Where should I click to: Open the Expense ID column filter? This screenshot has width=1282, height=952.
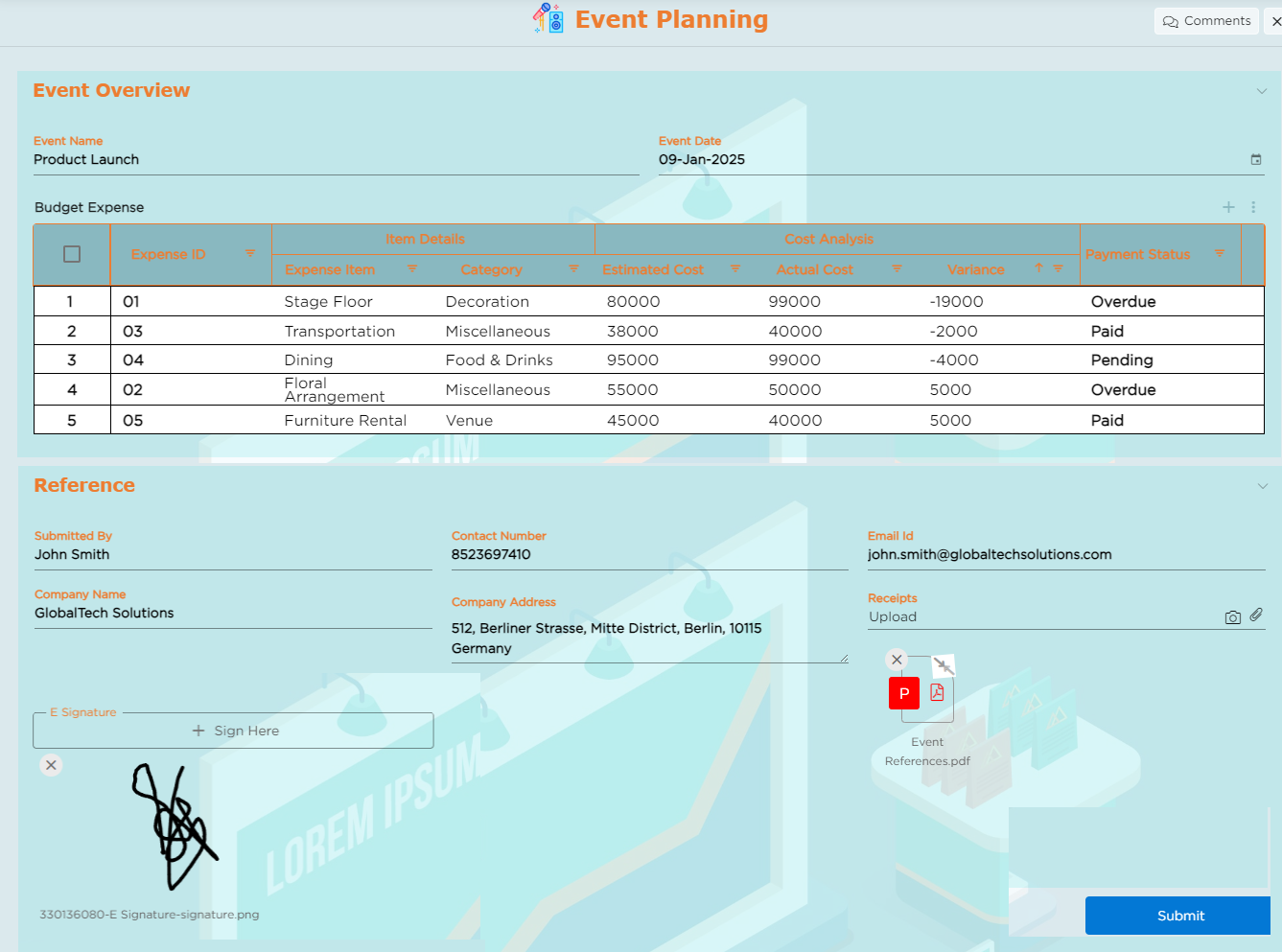click(250, 254)
